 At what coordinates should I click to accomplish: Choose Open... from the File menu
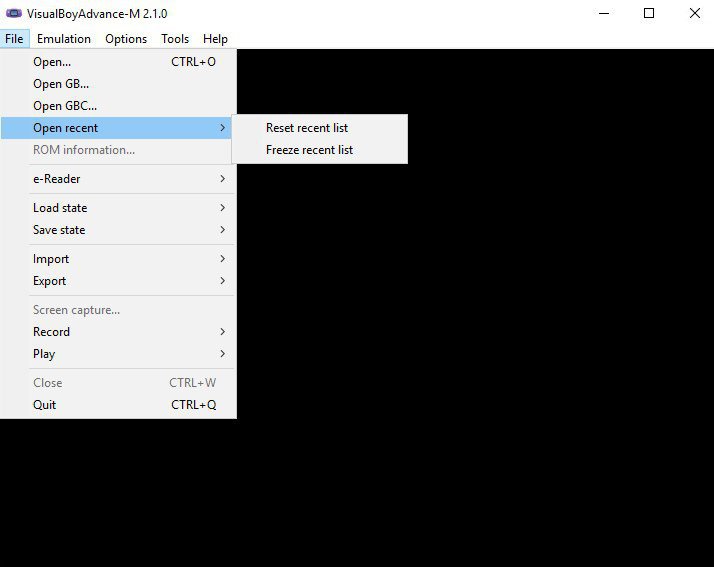pos(117,62)
